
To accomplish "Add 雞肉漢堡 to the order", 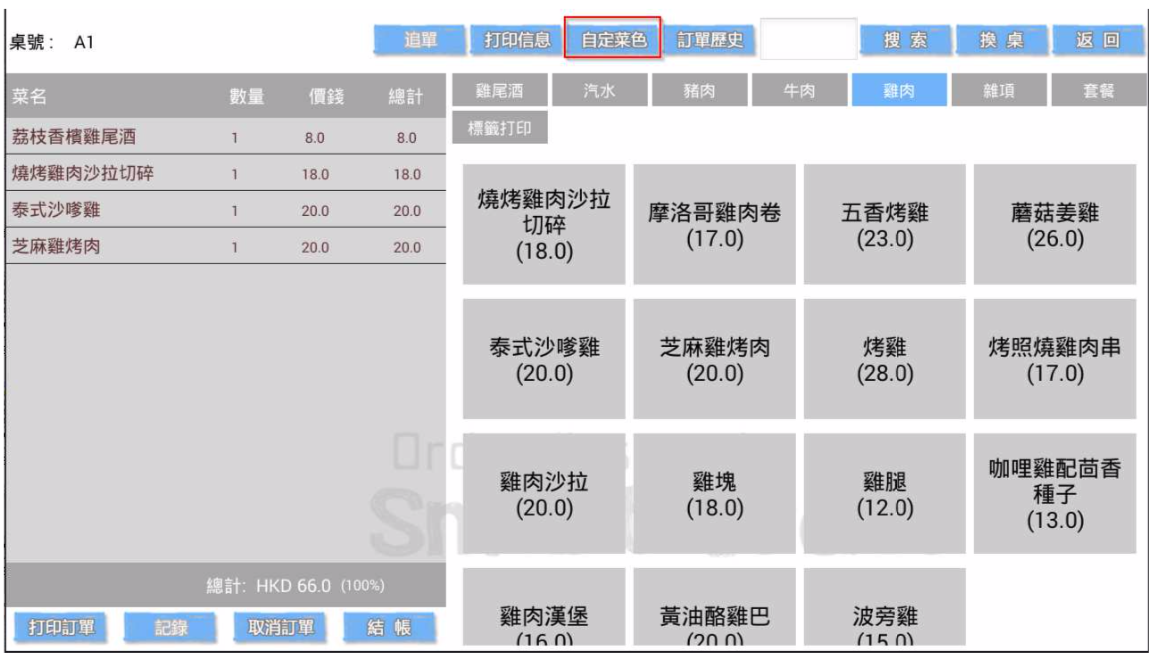I will [x=544, y=607].
